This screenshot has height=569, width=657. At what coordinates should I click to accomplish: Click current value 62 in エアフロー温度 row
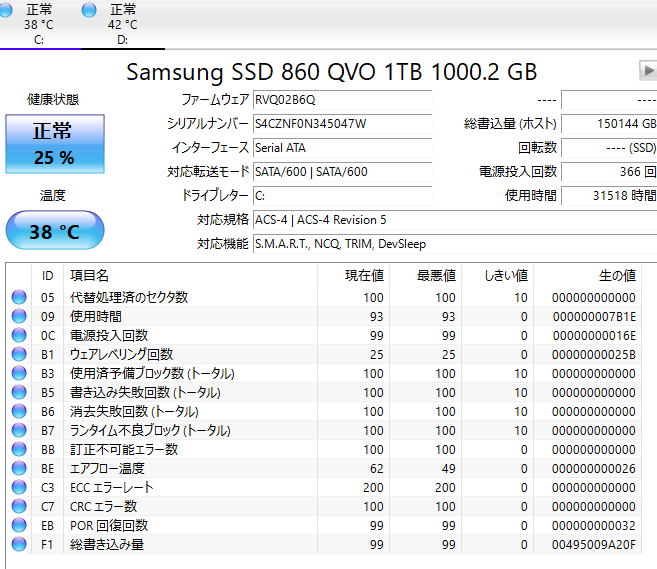(376, 468)
